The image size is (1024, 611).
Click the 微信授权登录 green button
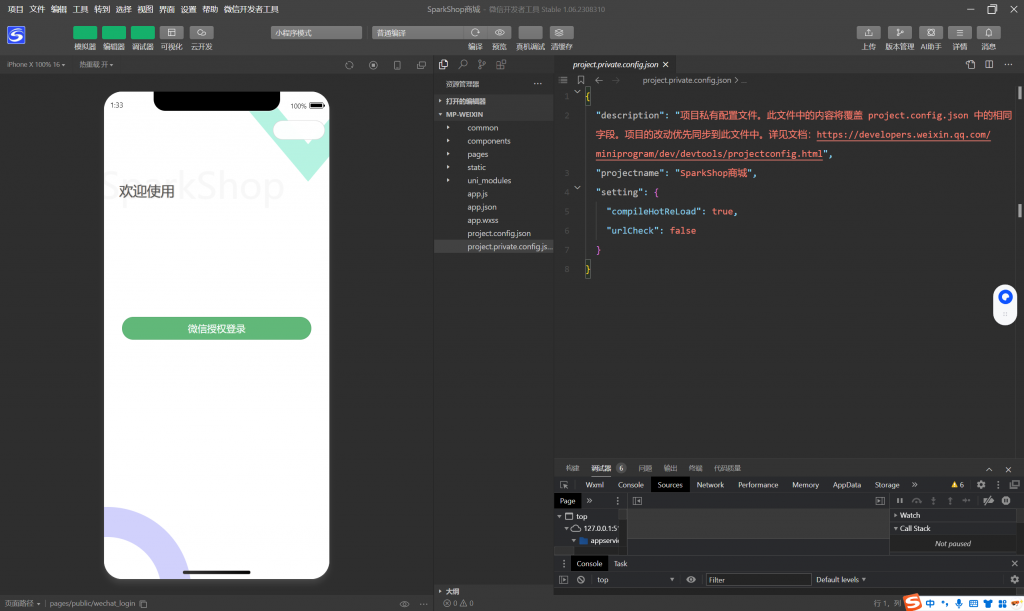tap(216, 329)
